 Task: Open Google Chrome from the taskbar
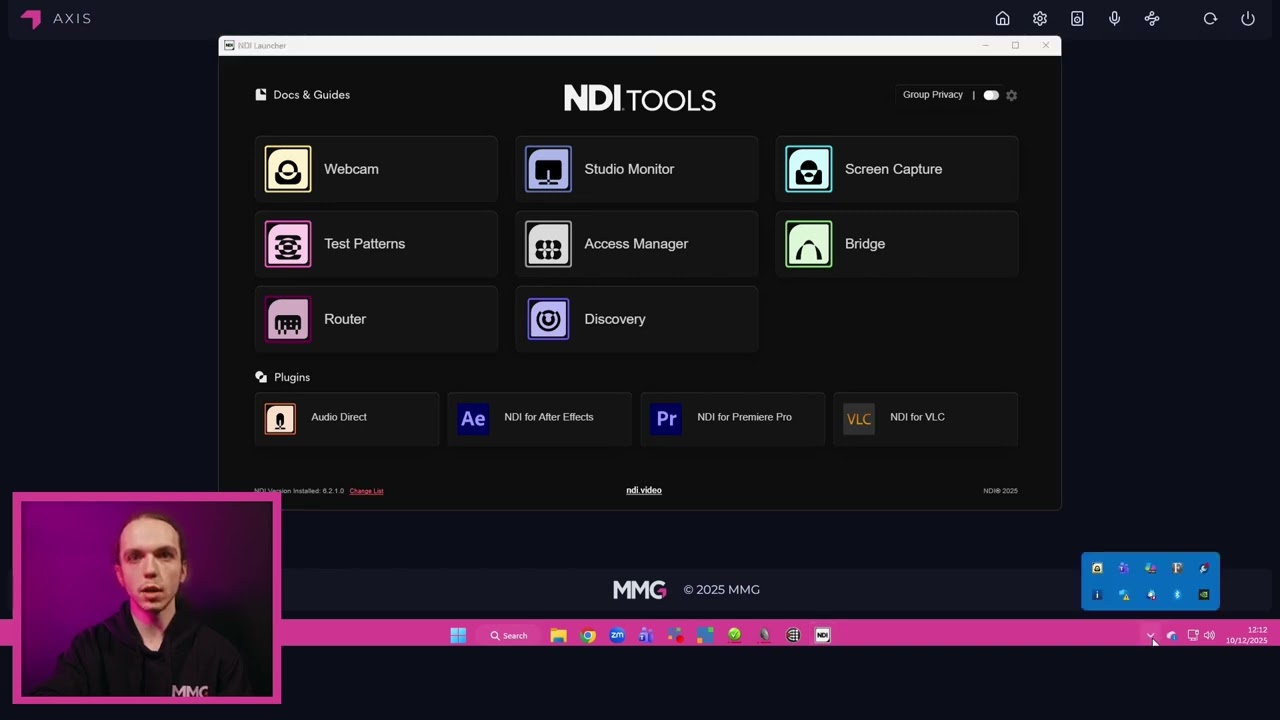pyautogui.click(x=588, y=635)
